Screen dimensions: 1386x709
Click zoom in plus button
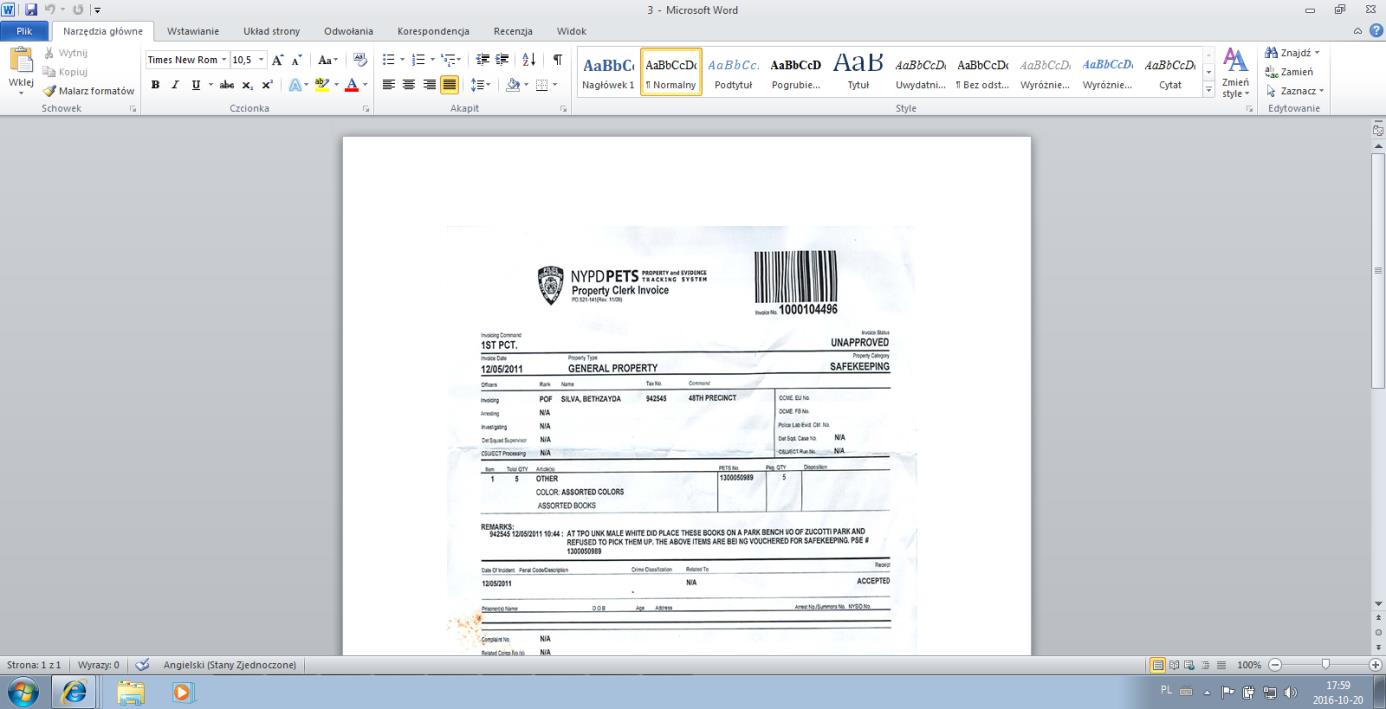[1375, 664]
